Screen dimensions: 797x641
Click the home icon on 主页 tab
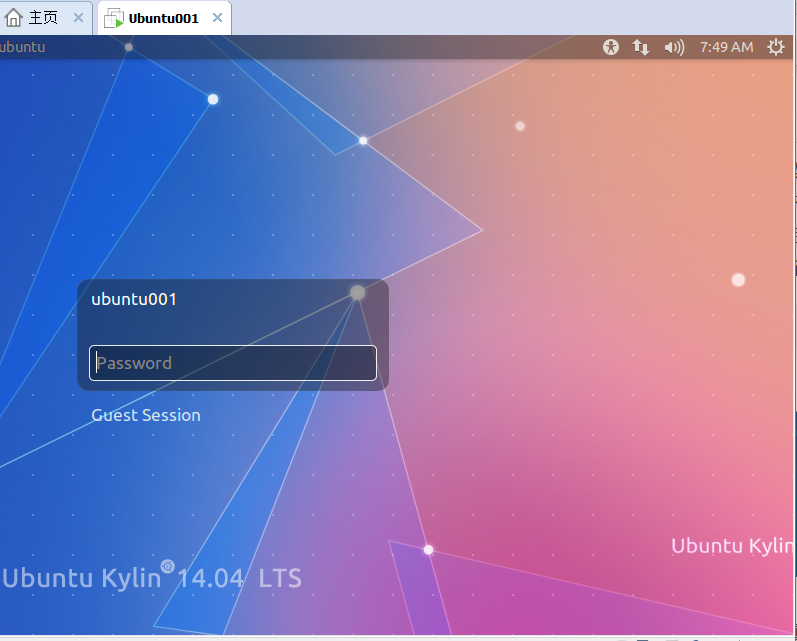click(14, 18)
